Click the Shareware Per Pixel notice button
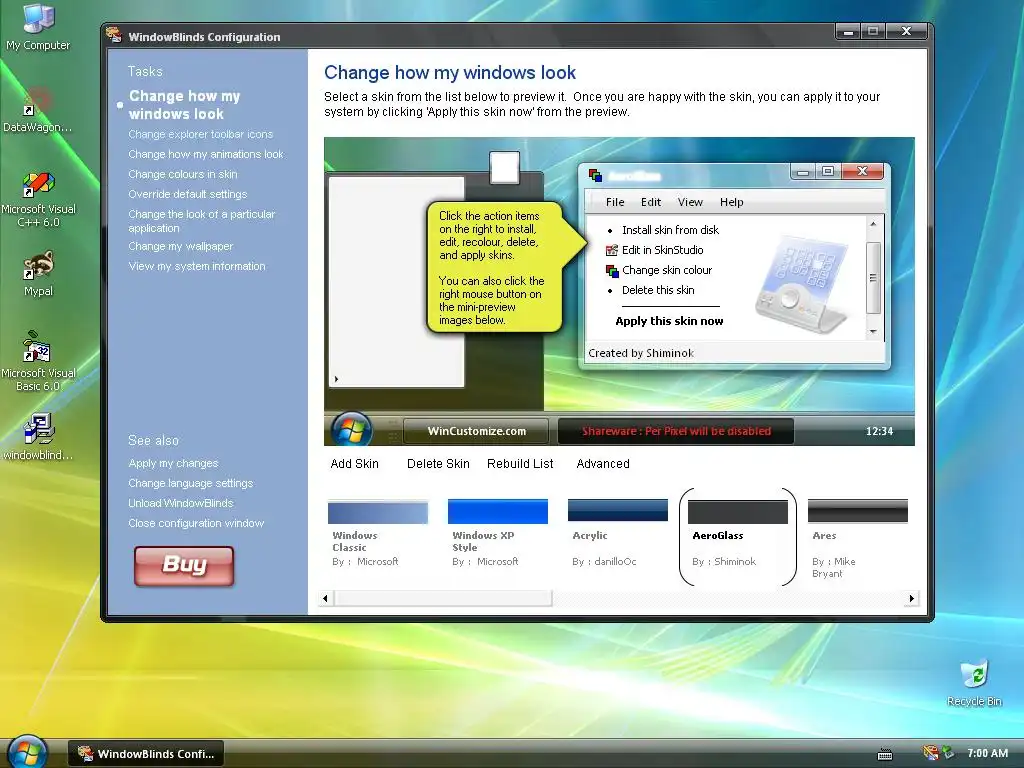This screenshot has width=1024, height=768. 676,431
